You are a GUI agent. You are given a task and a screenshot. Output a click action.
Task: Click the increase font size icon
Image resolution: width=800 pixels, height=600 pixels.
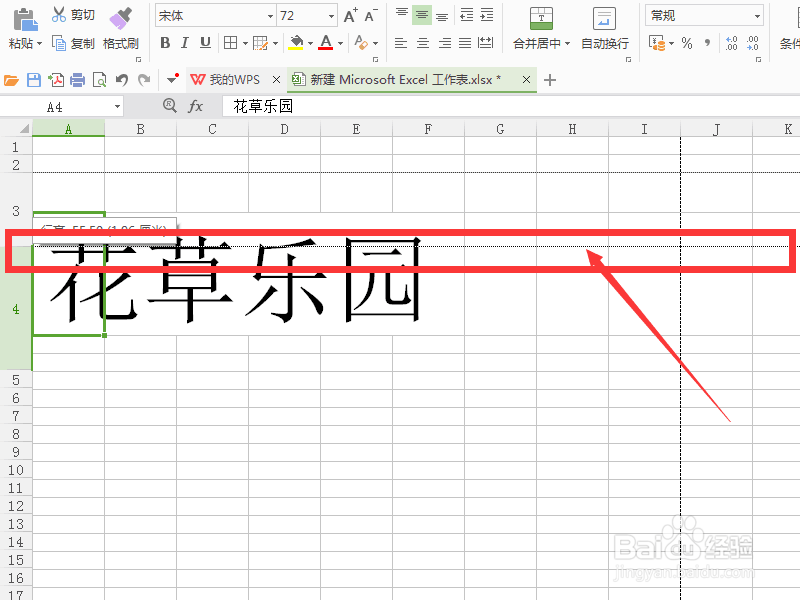(349, 15)
